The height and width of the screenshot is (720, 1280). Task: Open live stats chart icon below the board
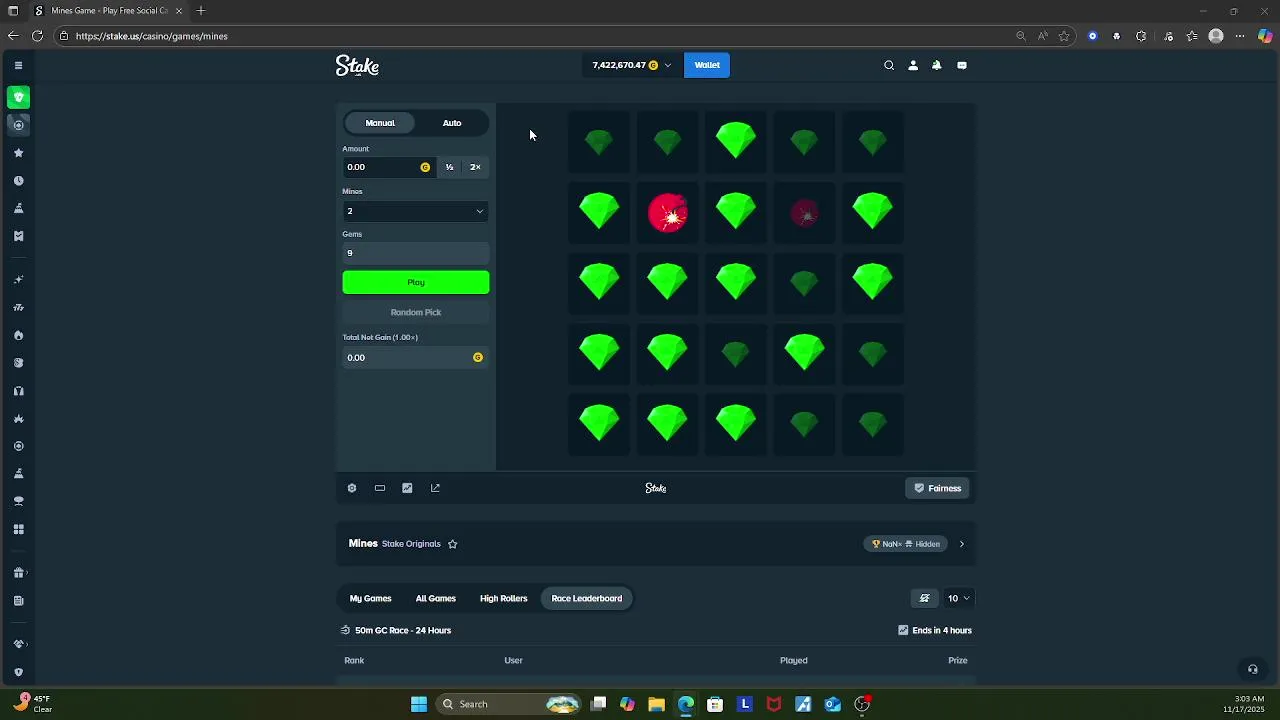click(x=407, y=488)
